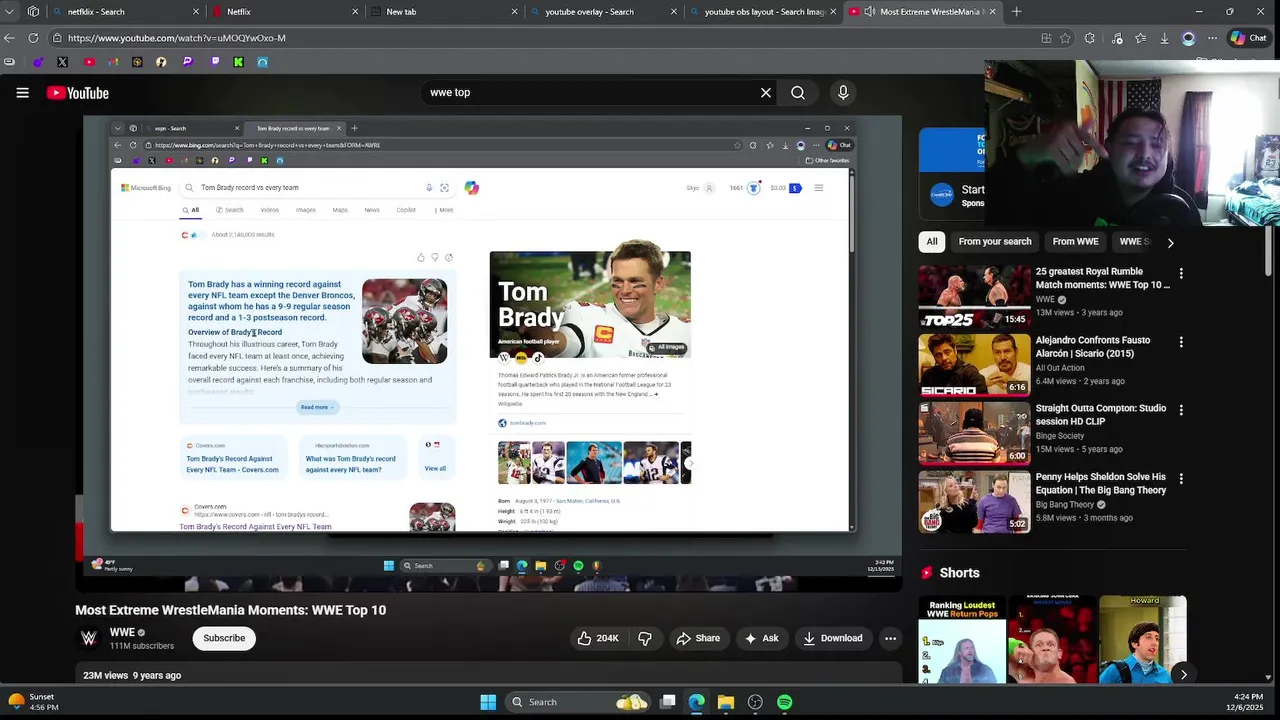Open the TOP25 Royal Rumble thumbnail
Image resolution: width=1280 pixels, height=720 pixels.
click(x=974, y=296)
